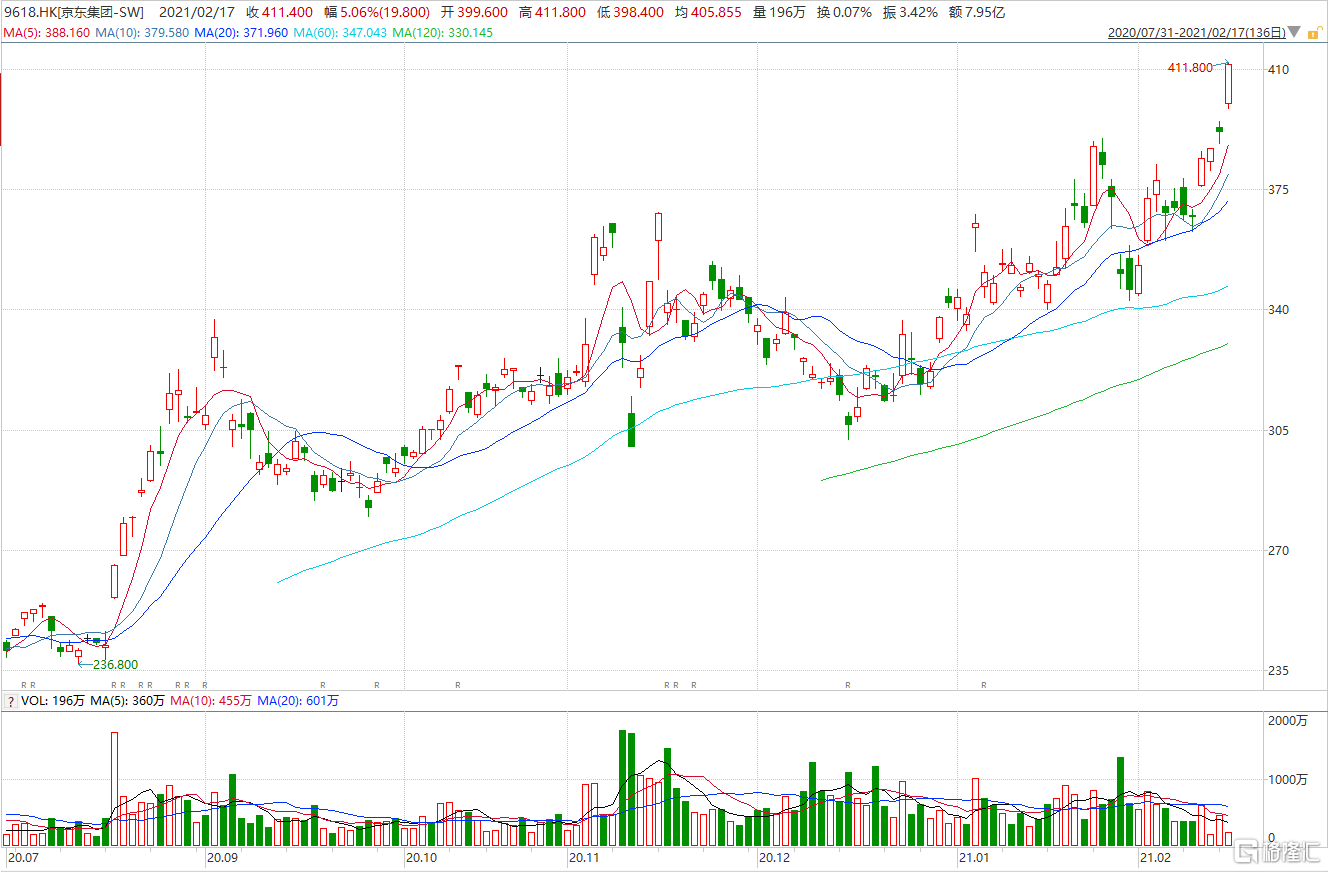Click the latest candlestick at 411.800 high
1328x872 pixels.
(x=1228, y=84)
